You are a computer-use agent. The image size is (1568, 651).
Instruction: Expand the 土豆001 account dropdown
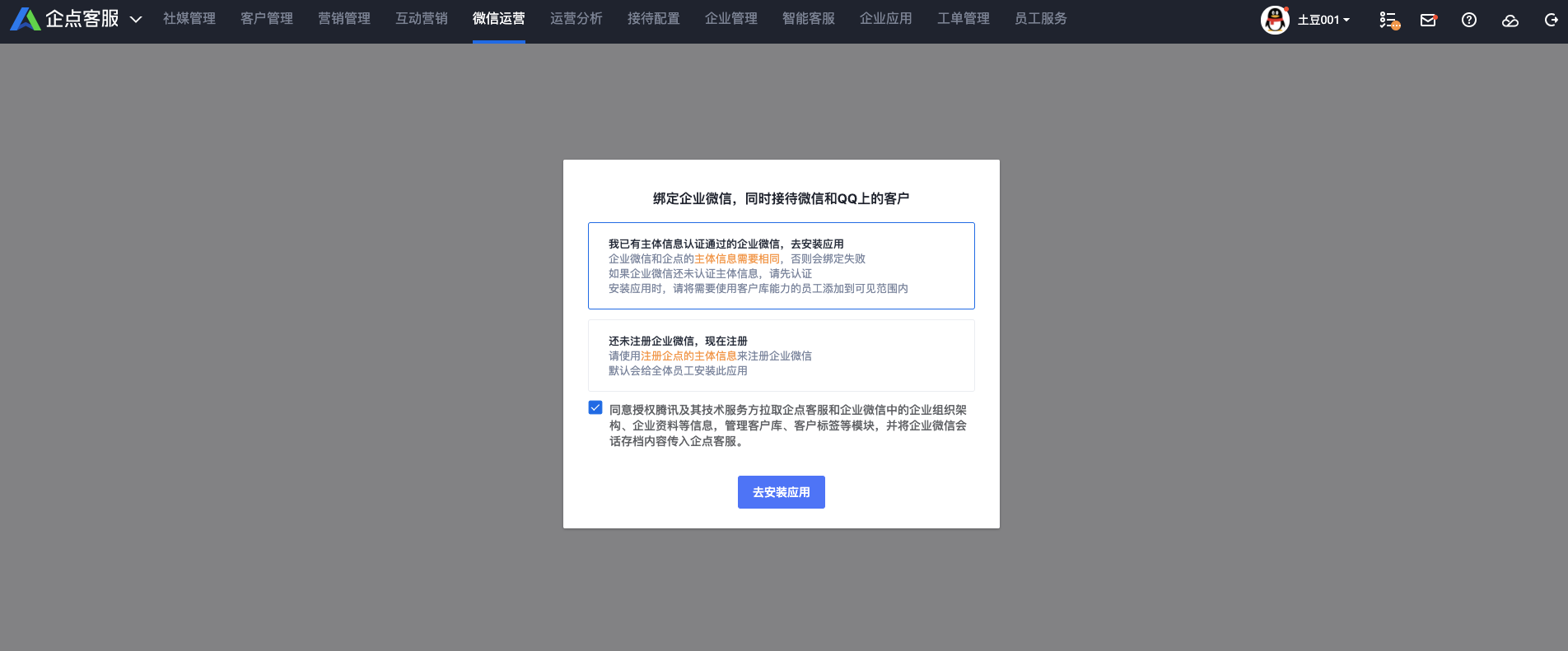[1324, 20]
